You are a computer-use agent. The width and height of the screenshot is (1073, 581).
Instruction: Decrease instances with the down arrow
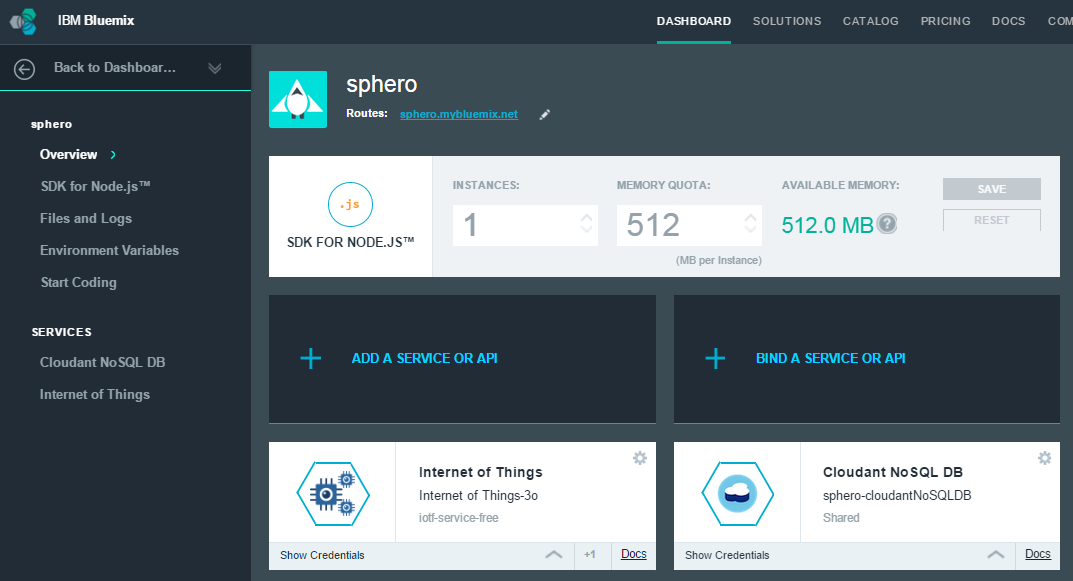click(x=586, y=229)
